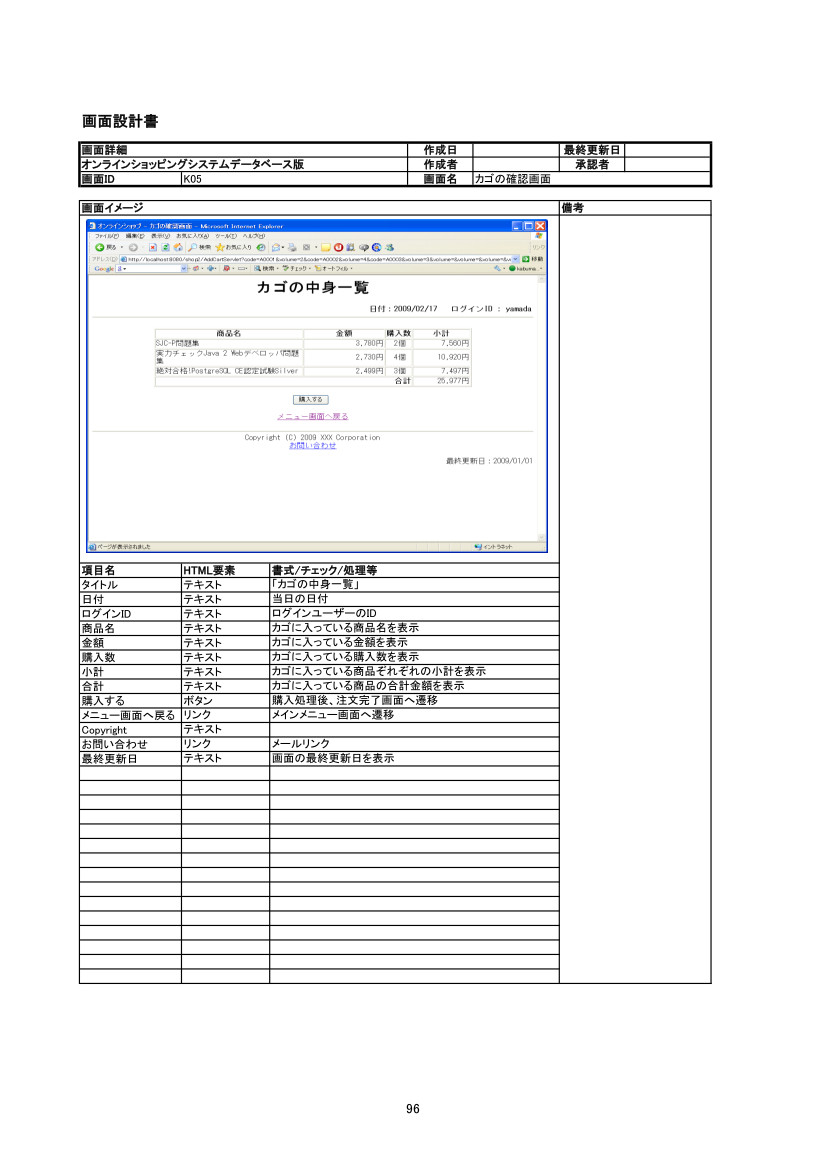The image size is (827, 1169).
Task: Click the 移動 Go button beside address bar
Action: (x=532, y=258)
